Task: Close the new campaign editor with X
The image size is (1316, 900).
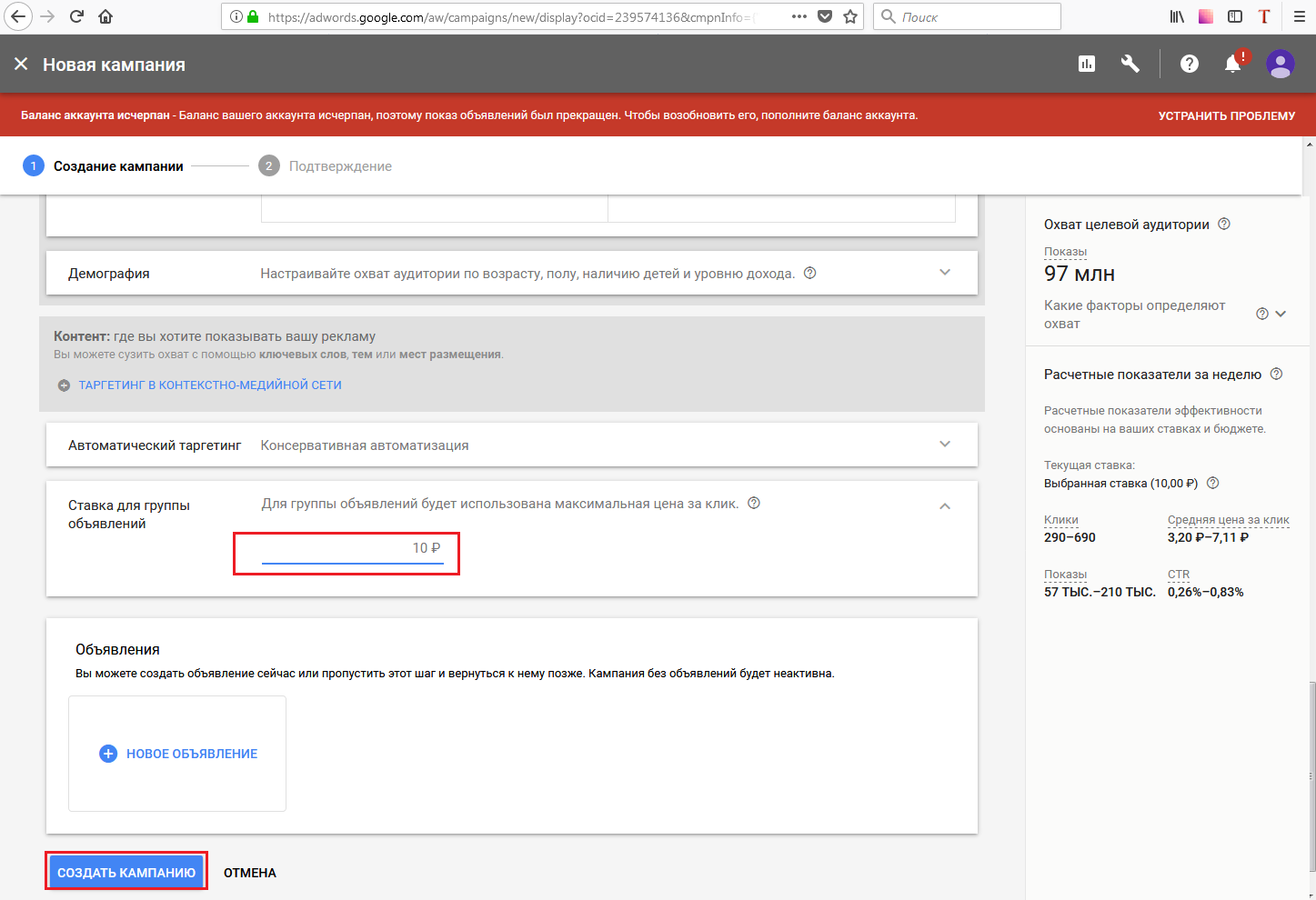Action: point(21,64)
